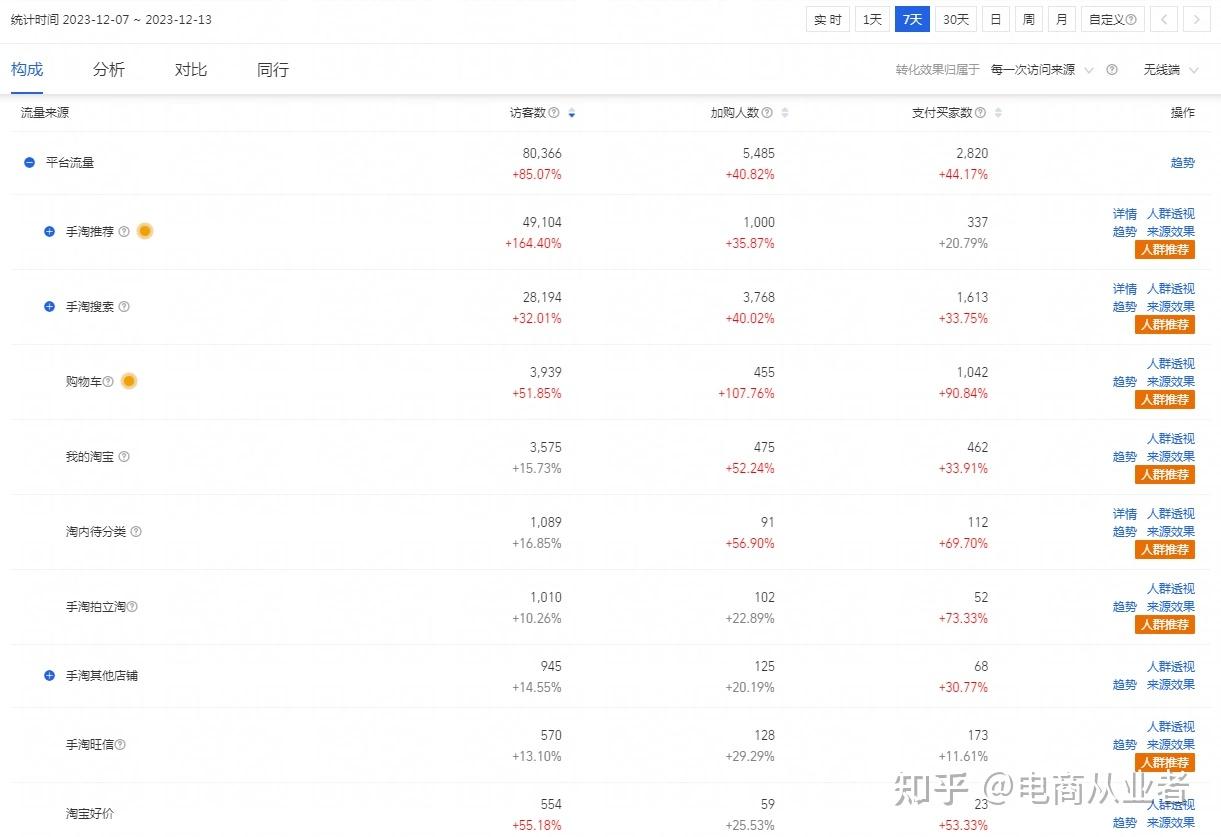Open 趋势 link for 平台流量
Screen dimensions: 1221x837
(x=1183, y=163)
